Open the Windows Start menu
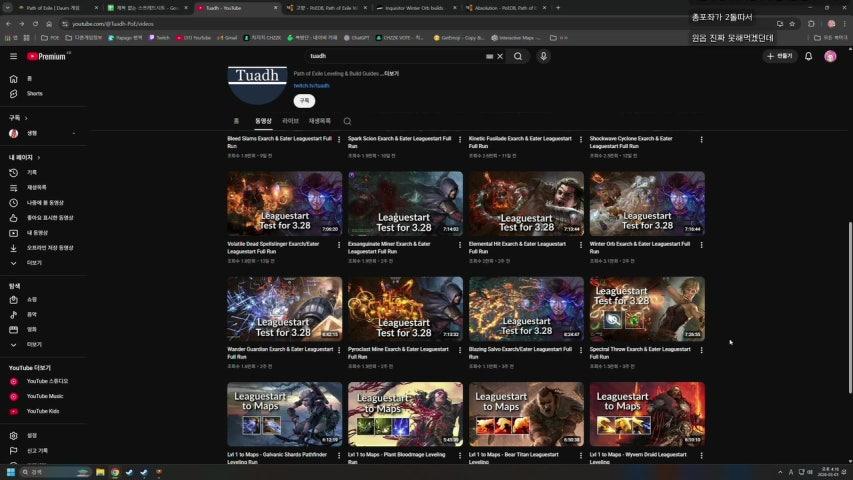 click(x=12, y=472)
